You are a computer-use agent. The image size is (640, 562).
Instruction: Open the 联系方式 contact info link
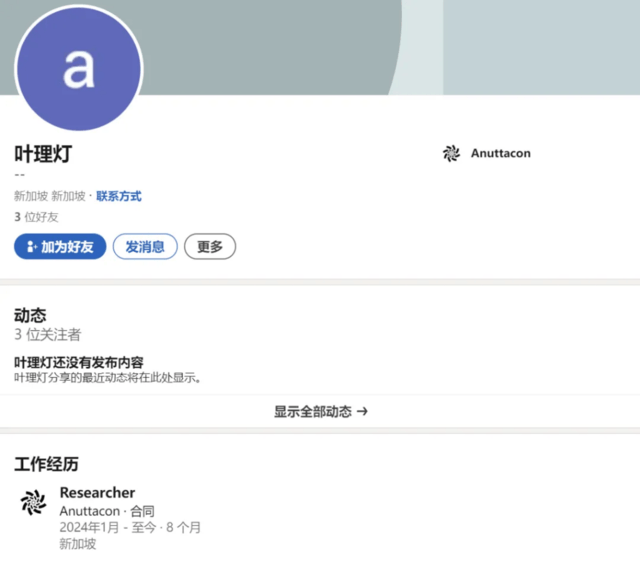coord(119,196)
